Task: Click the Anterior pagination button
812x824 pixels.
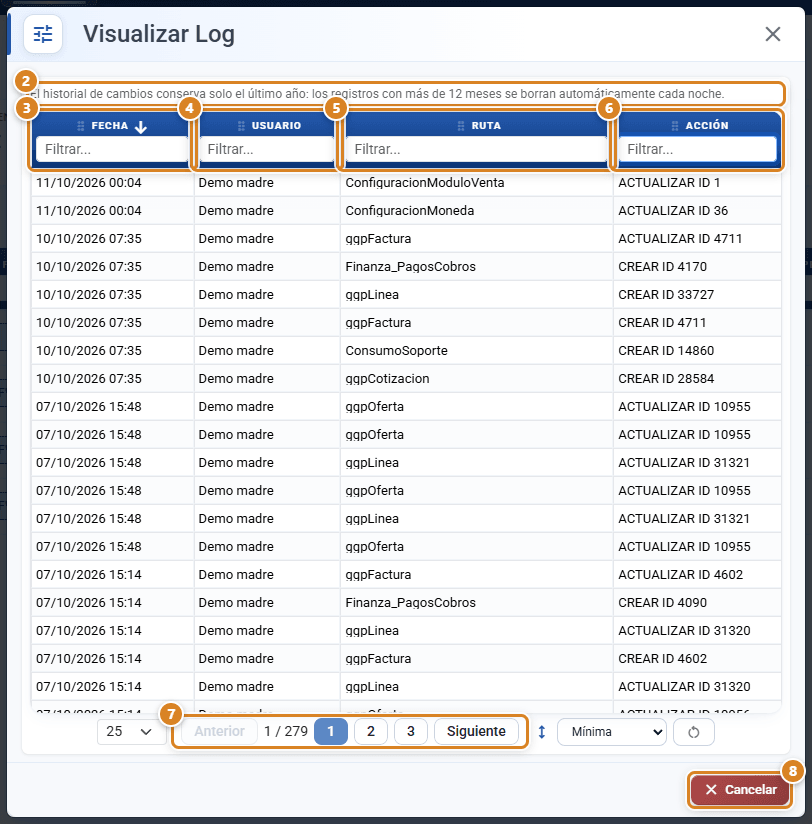Action: [219, 732]
